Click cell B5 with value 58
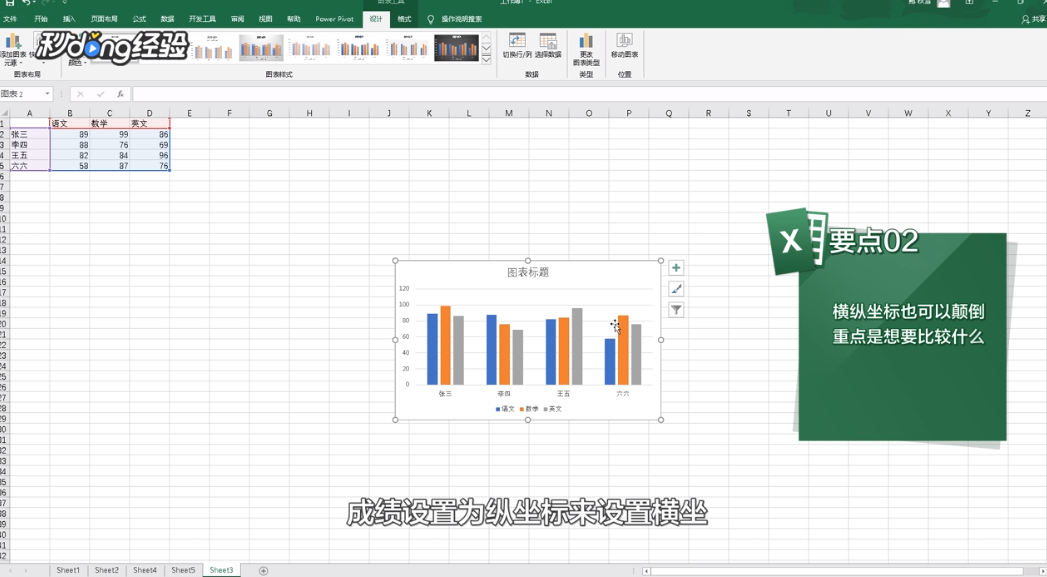The image size is (1047, 577). point(69,166)
